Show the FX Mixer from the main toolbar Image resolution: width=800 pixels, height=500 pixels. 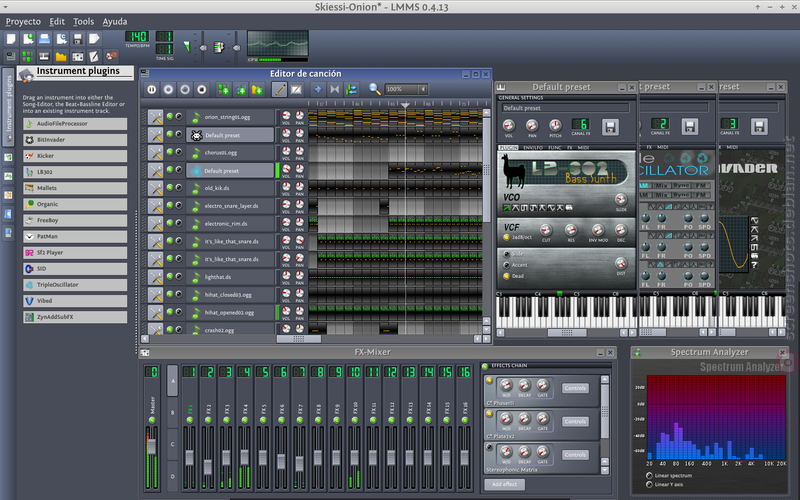pyautogui.click(x=78, y=56)
